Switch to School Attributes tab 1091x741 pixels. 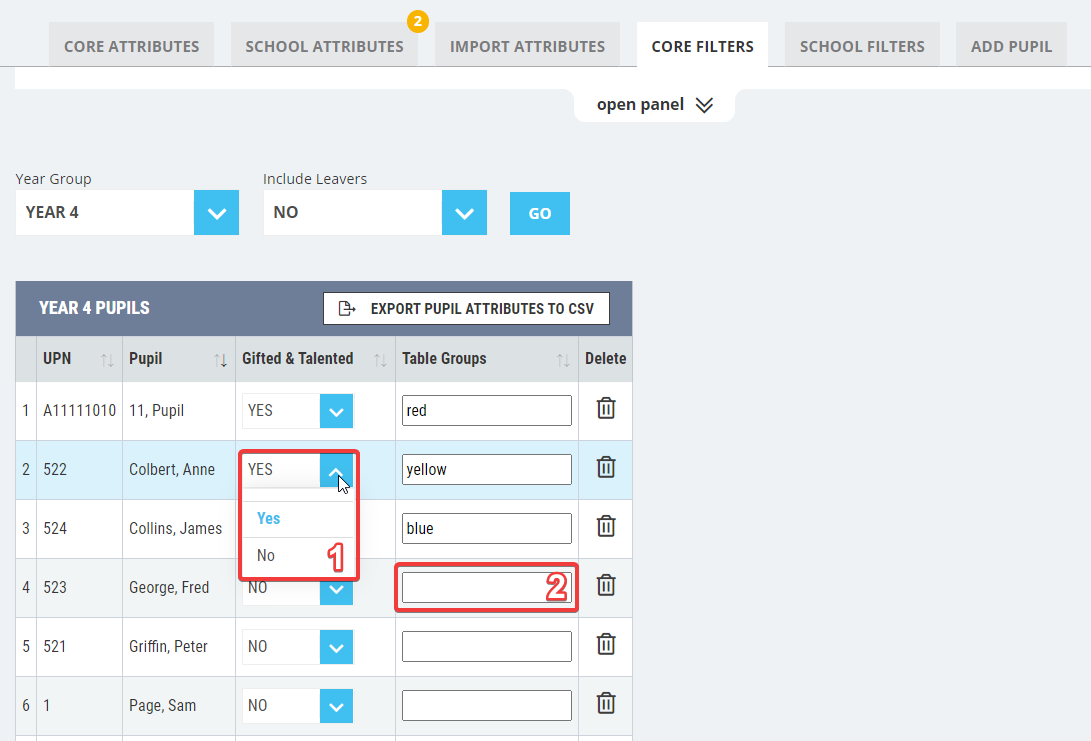[324, 46]
